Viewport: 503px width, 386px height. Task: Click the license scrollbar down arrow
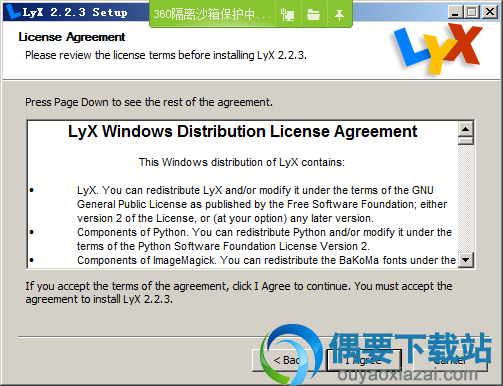(x=466, y=260)
